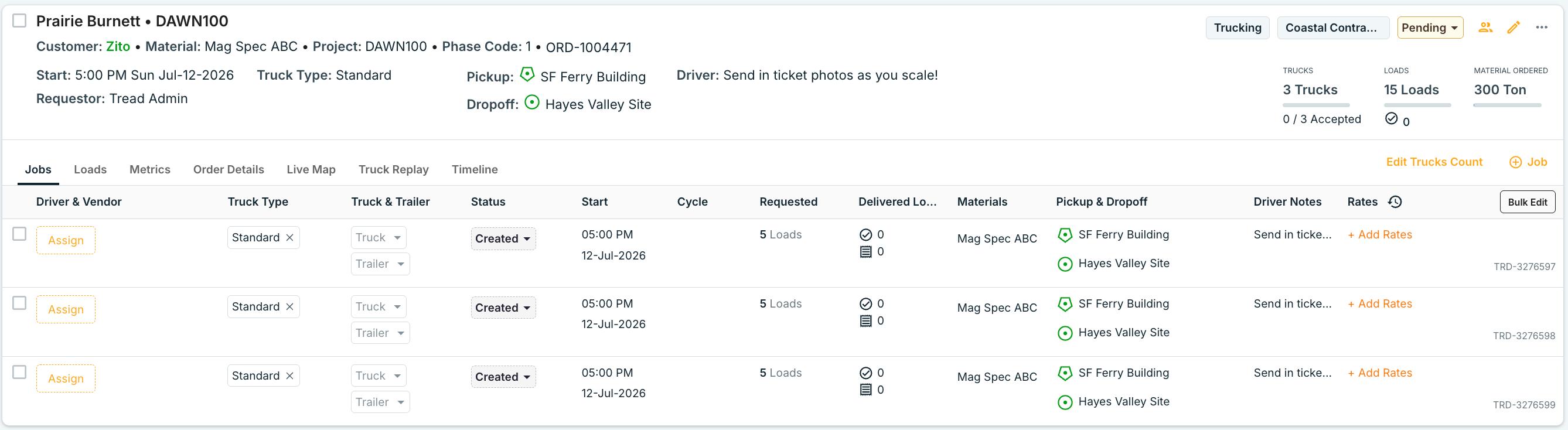
Task: Click the assign people icon near Pending
Action: (x=1485, y=28)
